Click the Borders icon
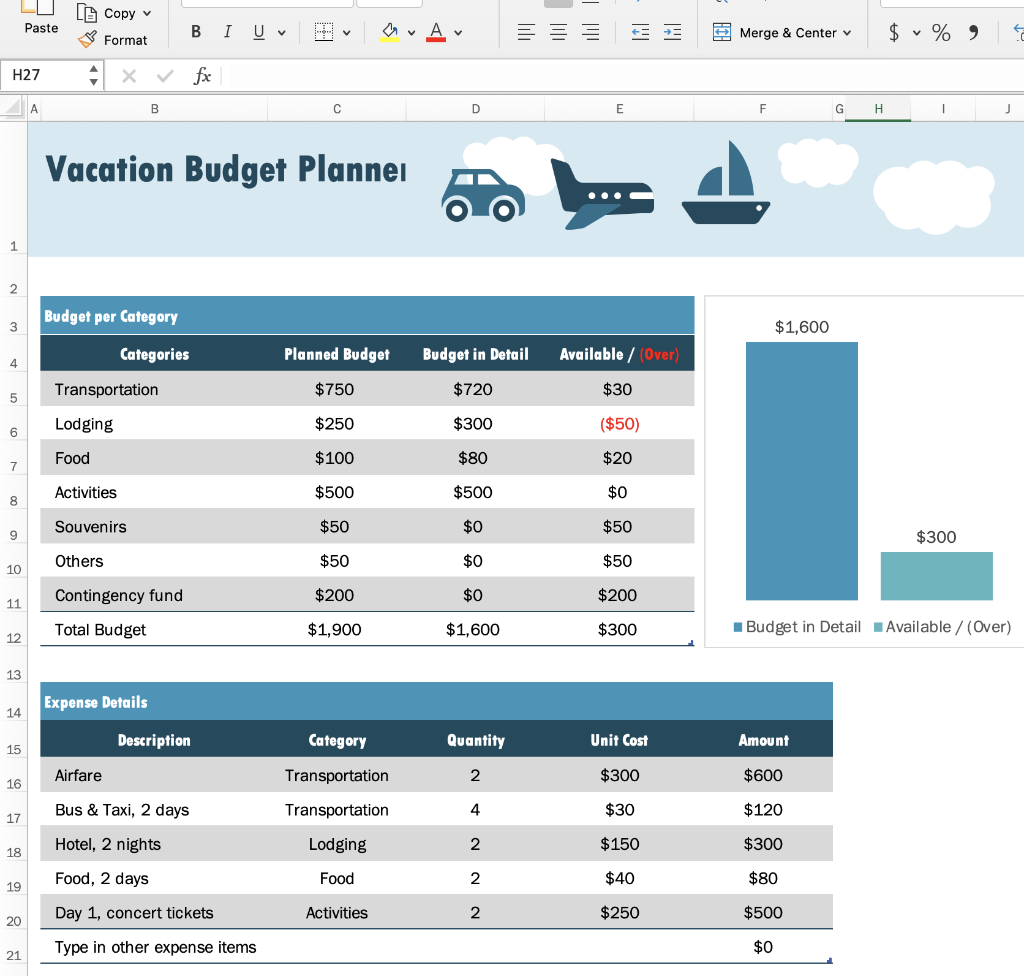The height and width of the screenshot is (976, 1024). [x=324, y=31]
